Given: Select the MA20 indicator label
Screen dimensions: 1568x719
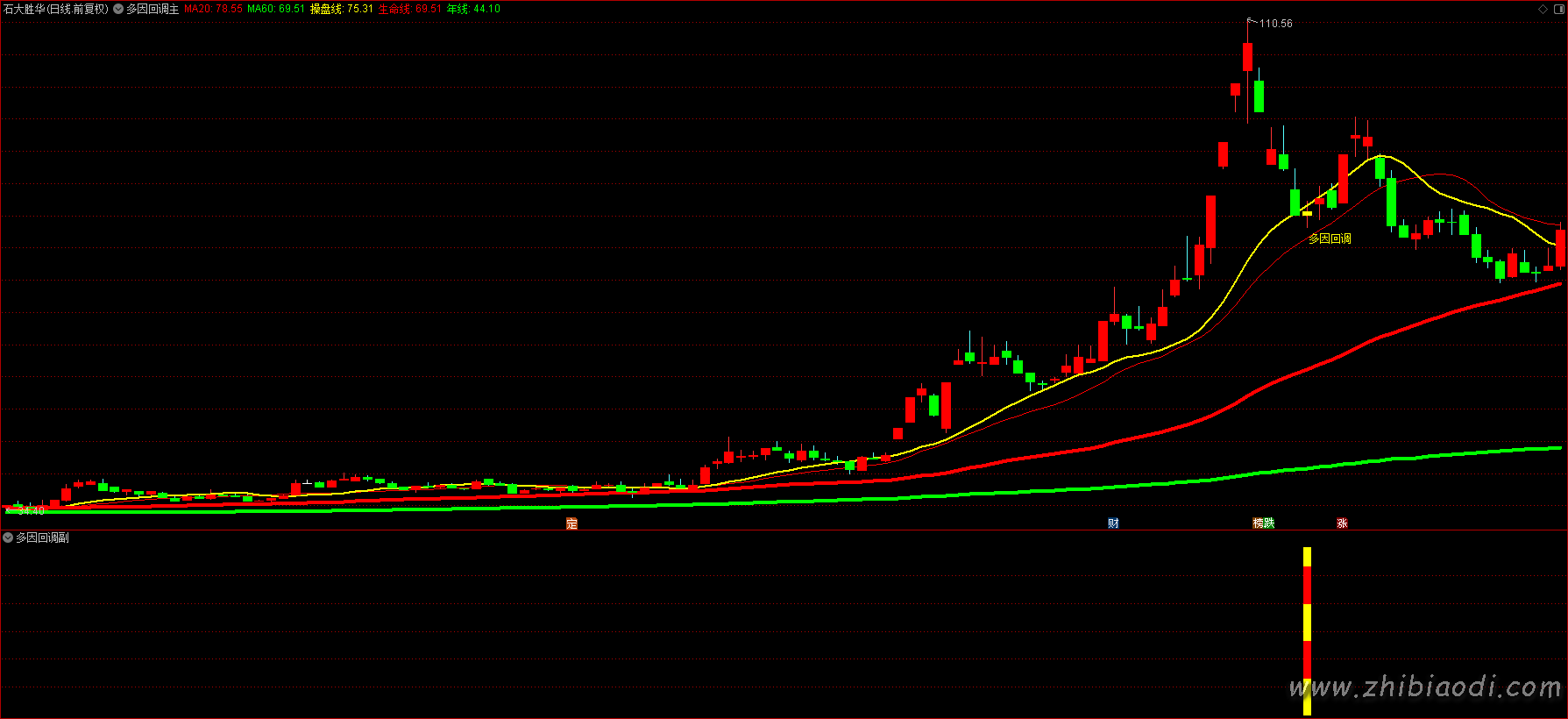Looking at the screenshot, I should click(x=213, y=9).
